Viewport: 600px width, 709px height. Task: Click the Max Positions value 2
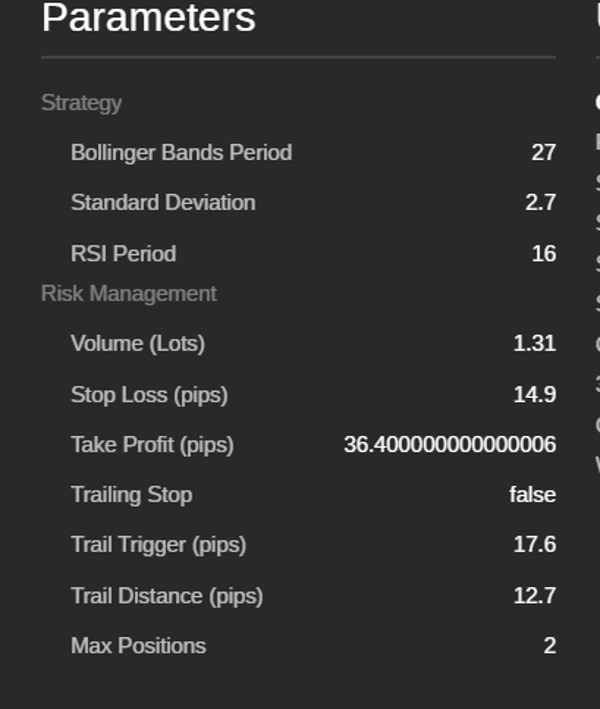(x=549, y=646)
